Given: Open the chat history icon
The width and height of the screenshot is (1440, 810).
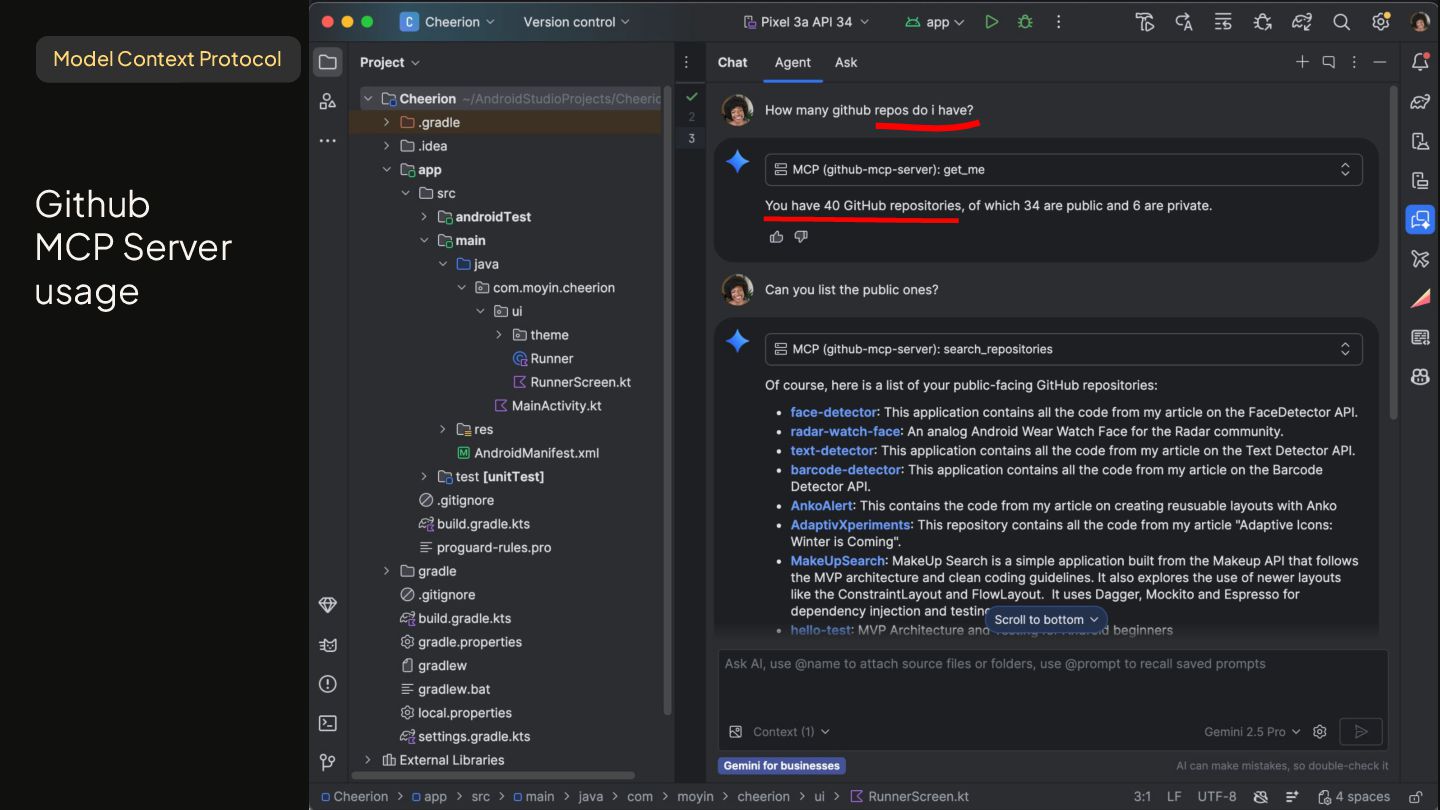Looking at the screenshot, I should click(x=1329, y=62).
